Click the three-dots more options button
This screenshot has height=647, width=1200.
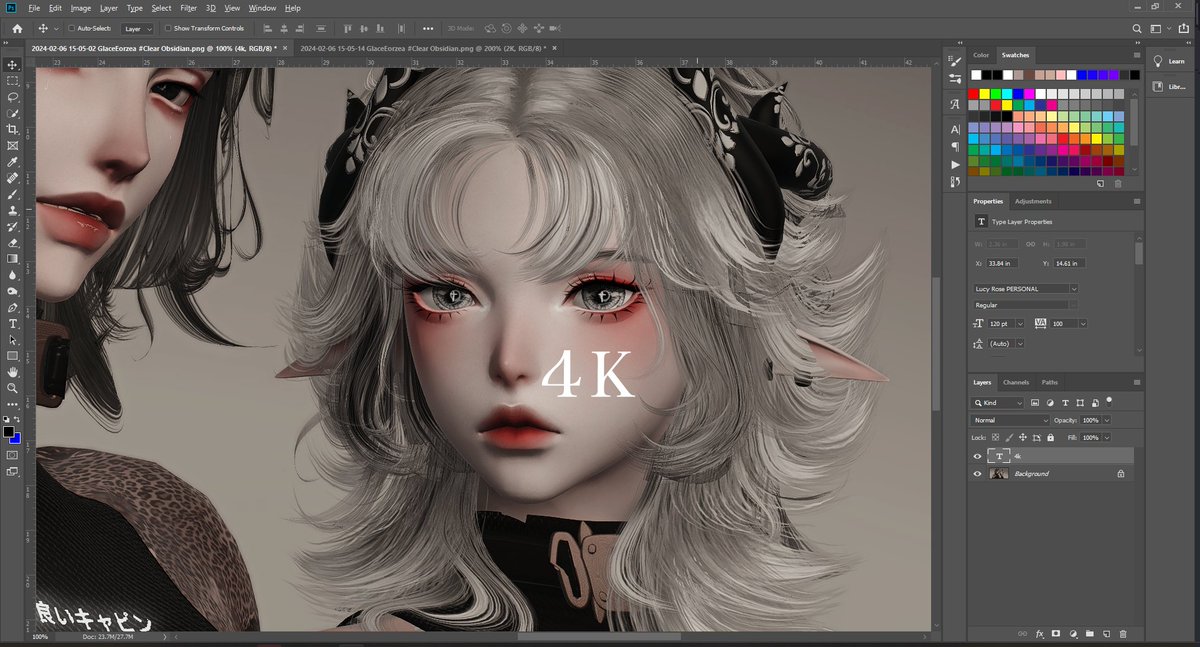[428, 29]
